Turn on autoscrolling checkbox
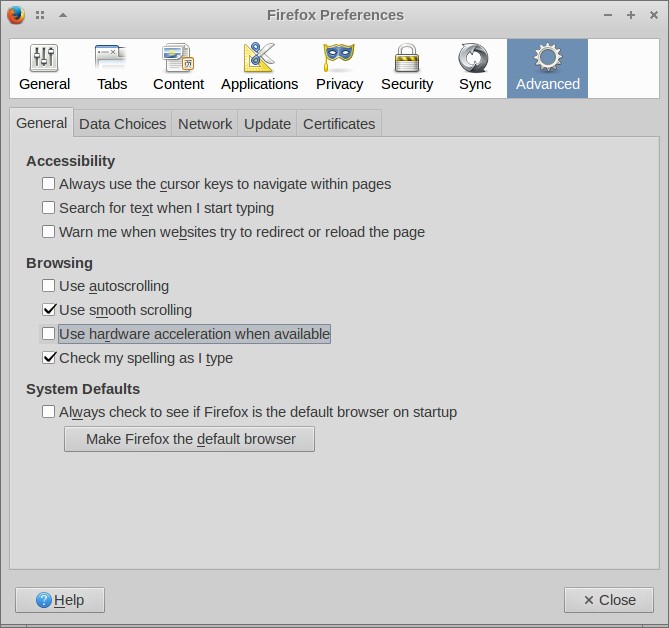The image size is (669, 628). tap(49, 286)
